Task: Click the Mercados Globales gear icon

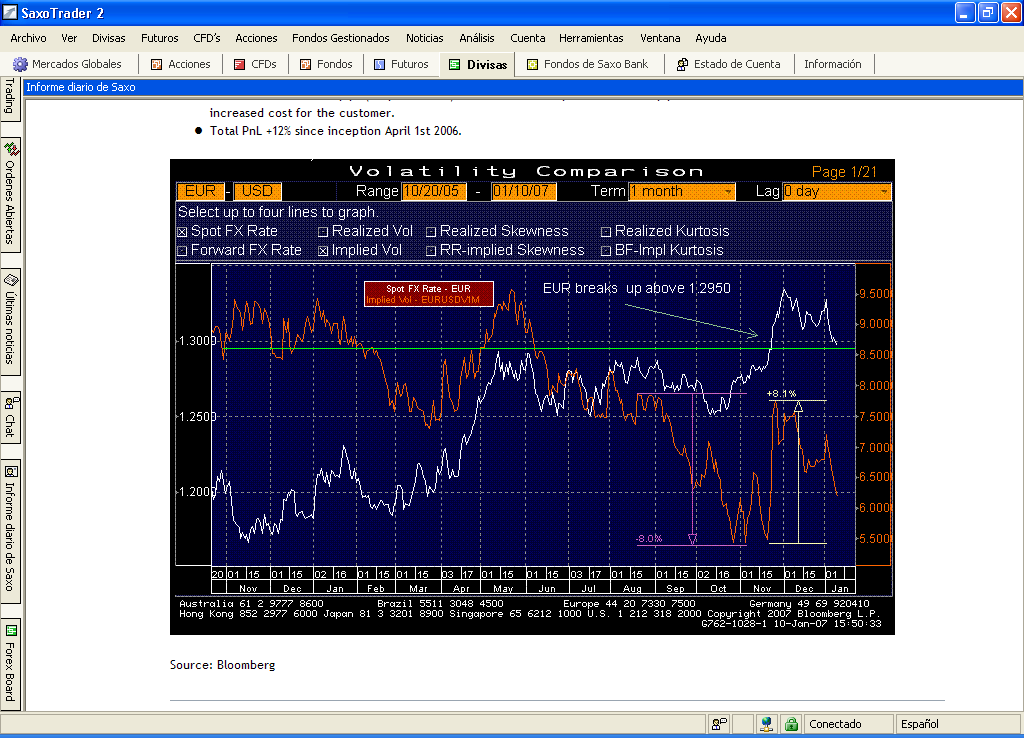Action: pos(20,64)
